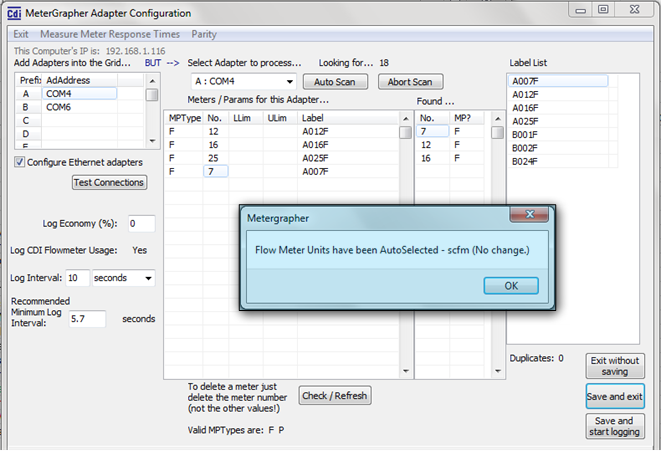Click the meter number 12 cell in meters grid
The height and width of the screenshot is (451, 662).
216,132
